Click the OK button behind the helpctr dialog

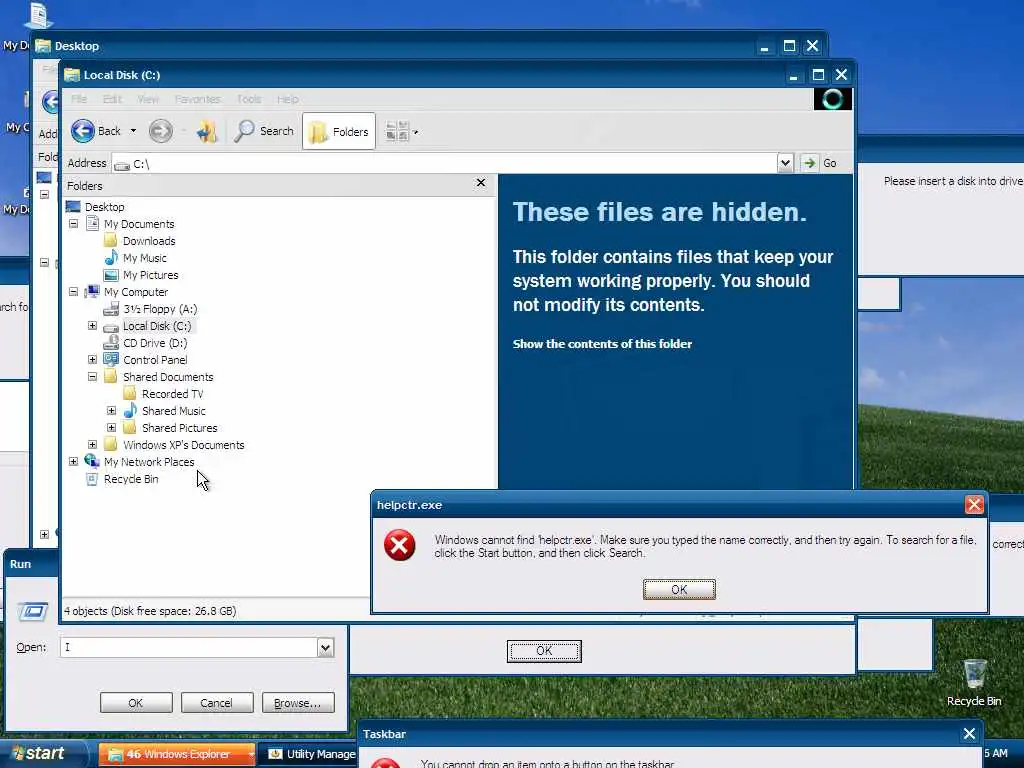click(x=544, y=651)
